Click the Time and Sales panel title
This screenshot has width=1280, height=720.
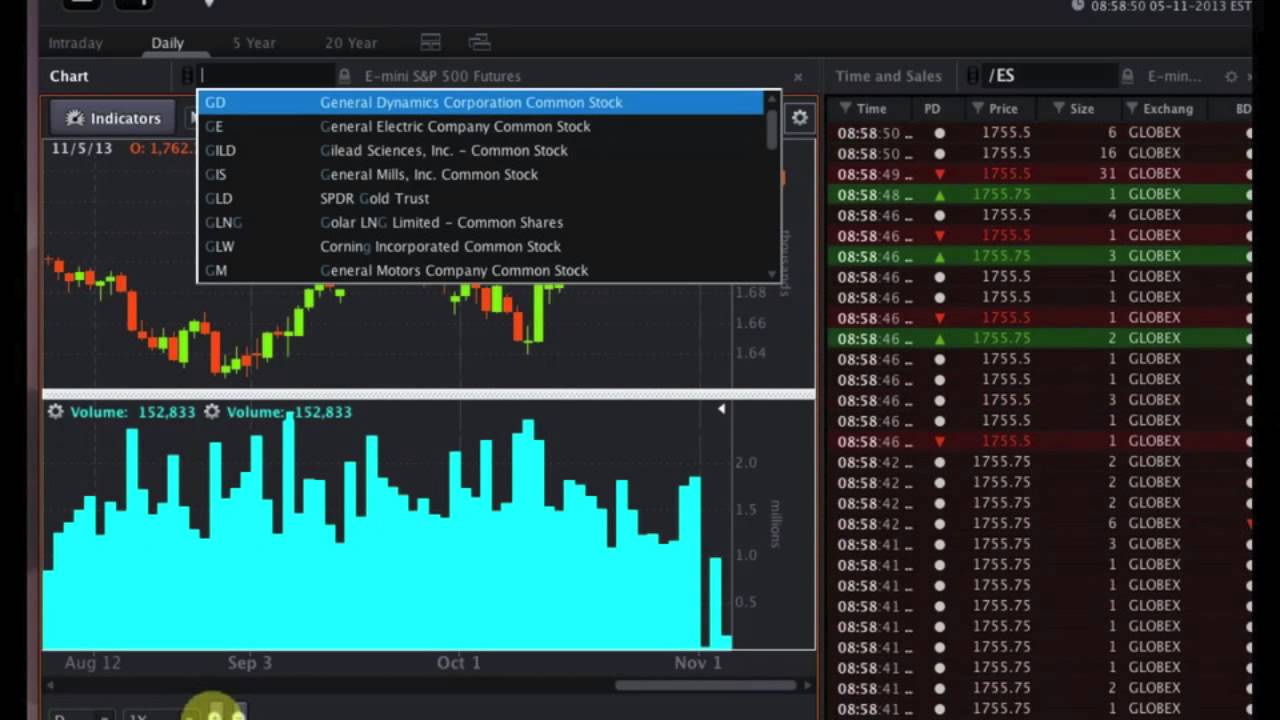pyautogui.click(x=889, y=76)
